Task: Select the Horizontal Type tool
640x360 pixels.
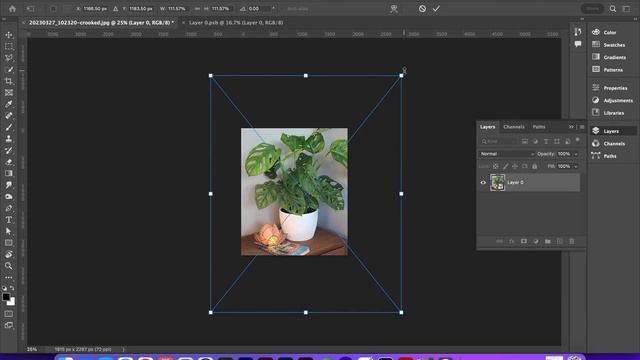Action: pyautogui.click(x=9, y=220)
